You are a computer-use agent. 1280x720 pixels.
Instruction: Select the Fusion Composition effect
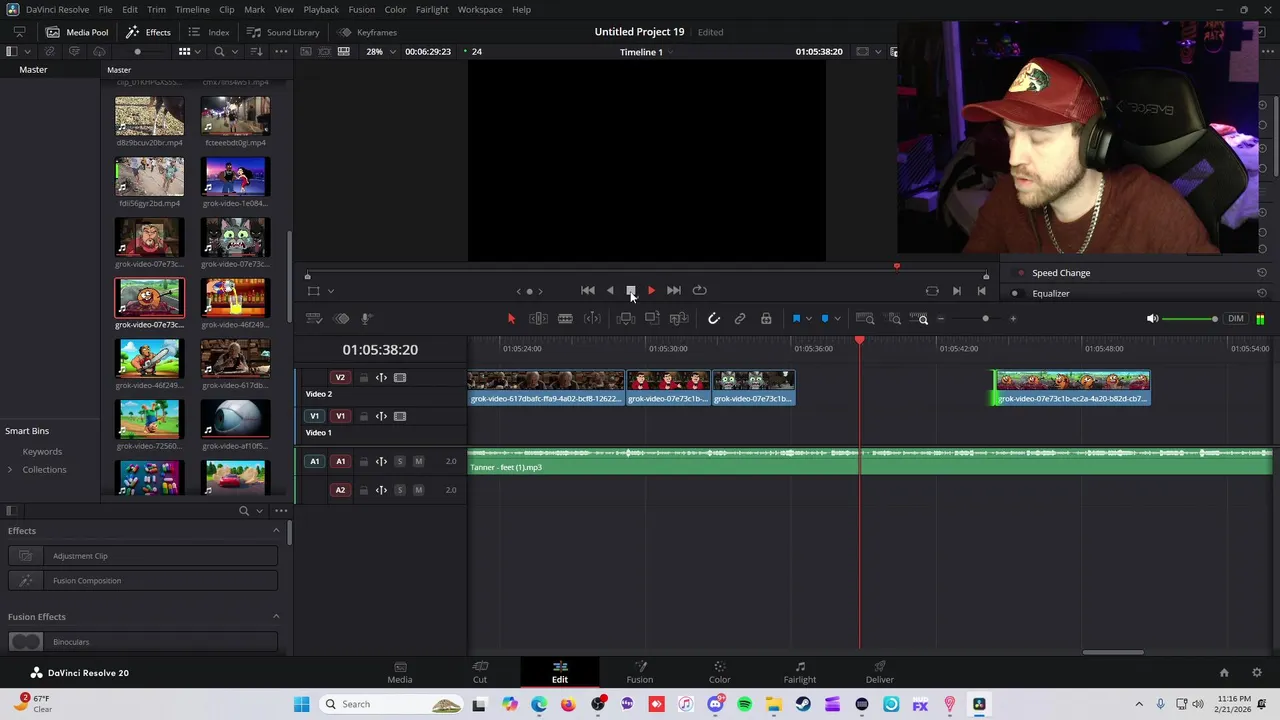pos(142,581)
